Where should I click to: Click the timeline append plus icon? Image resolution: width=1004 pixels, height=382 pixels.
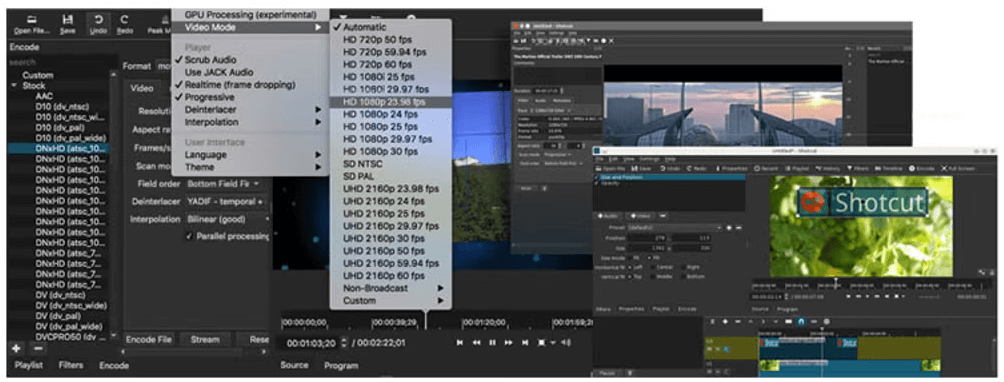coord(725,321)
